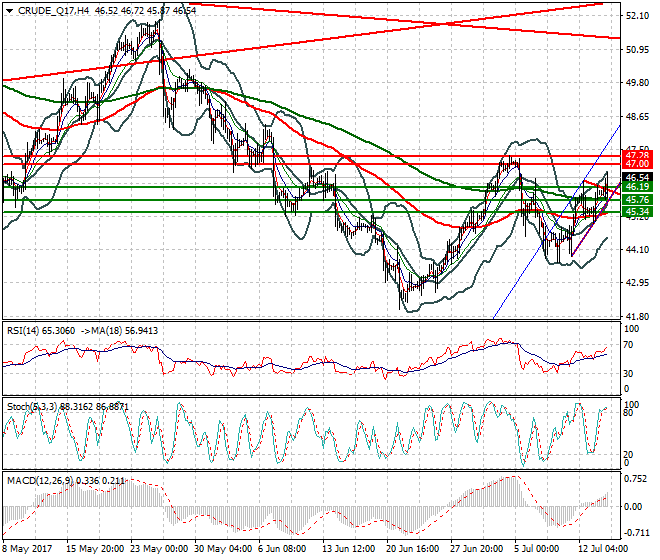Click the 48.65 price scale value
660x560 pixels.
637,117
